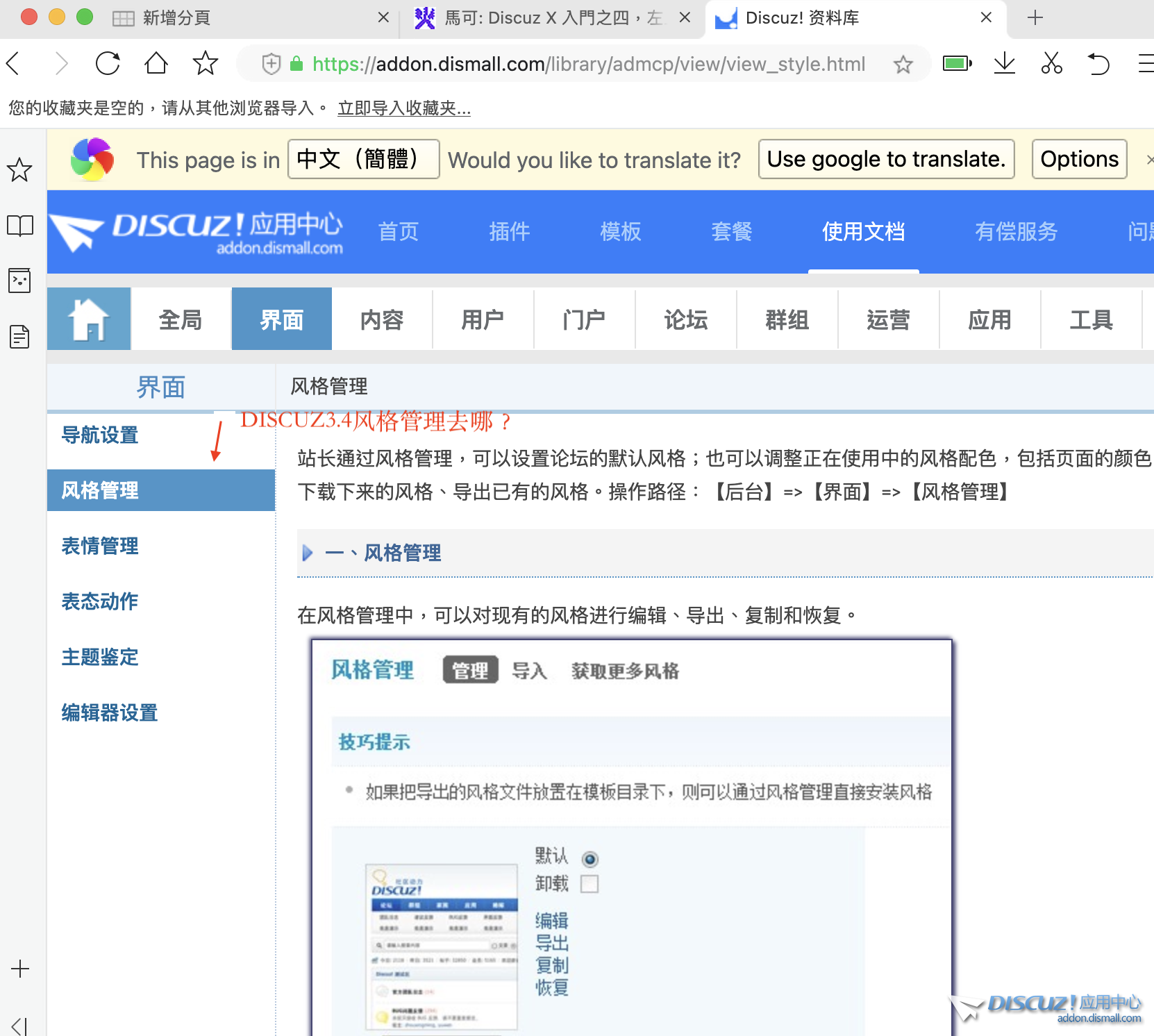Screen dimensions: 1154x1036
Task: Click the scissors screenshot tool icon
Action: [1051, 64]
